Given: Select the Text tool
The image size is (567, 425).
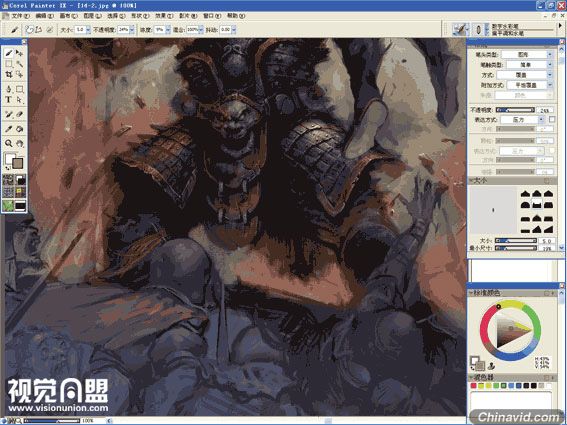Looking at the screenshot, I should click(x=9, y=99).
